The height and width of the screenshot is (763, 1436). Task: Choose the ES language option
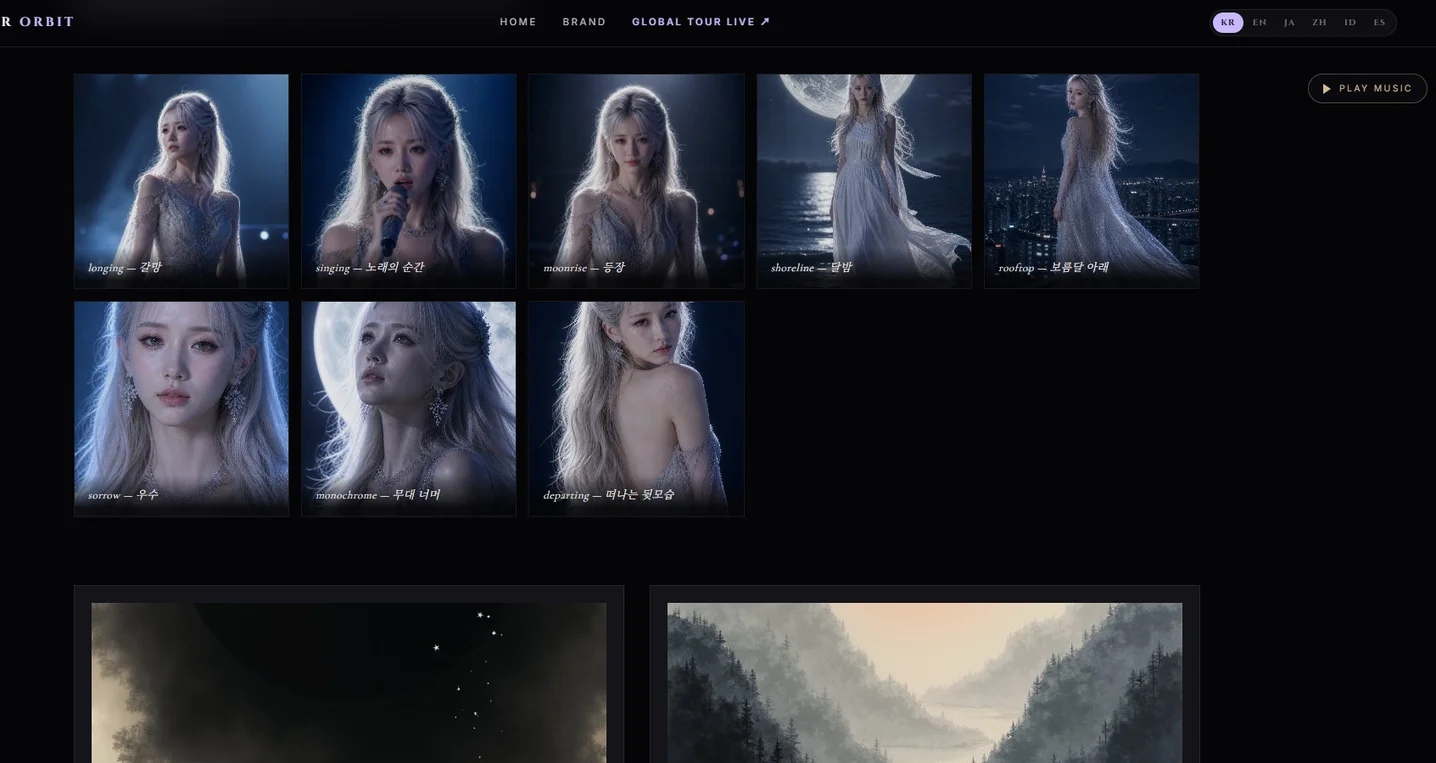1380,22
